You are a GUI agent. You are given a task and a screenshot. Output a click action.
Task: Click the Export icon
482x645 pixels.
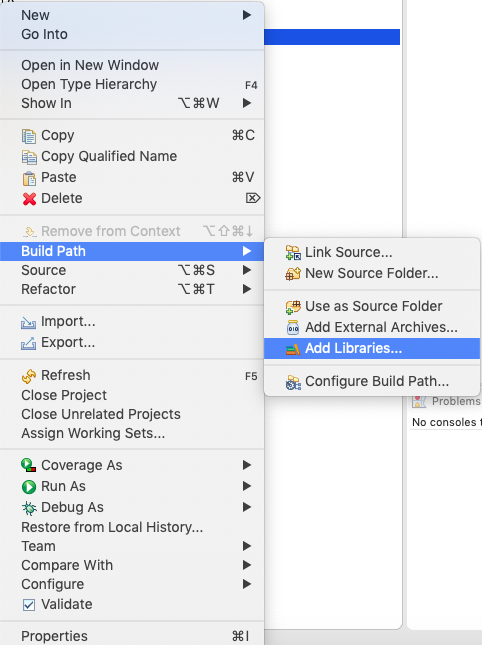click(28, 343)
